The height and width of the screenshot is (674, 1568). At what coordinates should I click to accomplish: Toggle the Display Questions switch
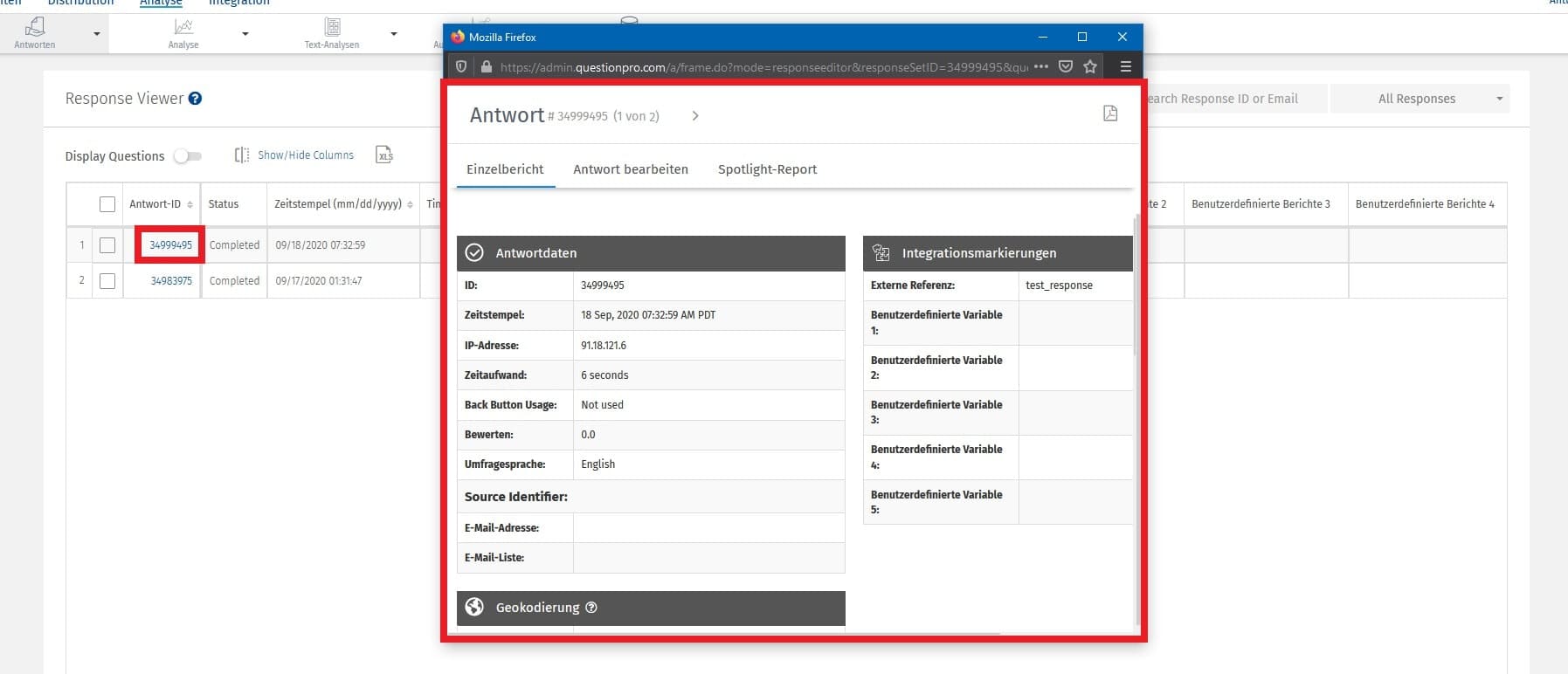[x=187, y=156]
